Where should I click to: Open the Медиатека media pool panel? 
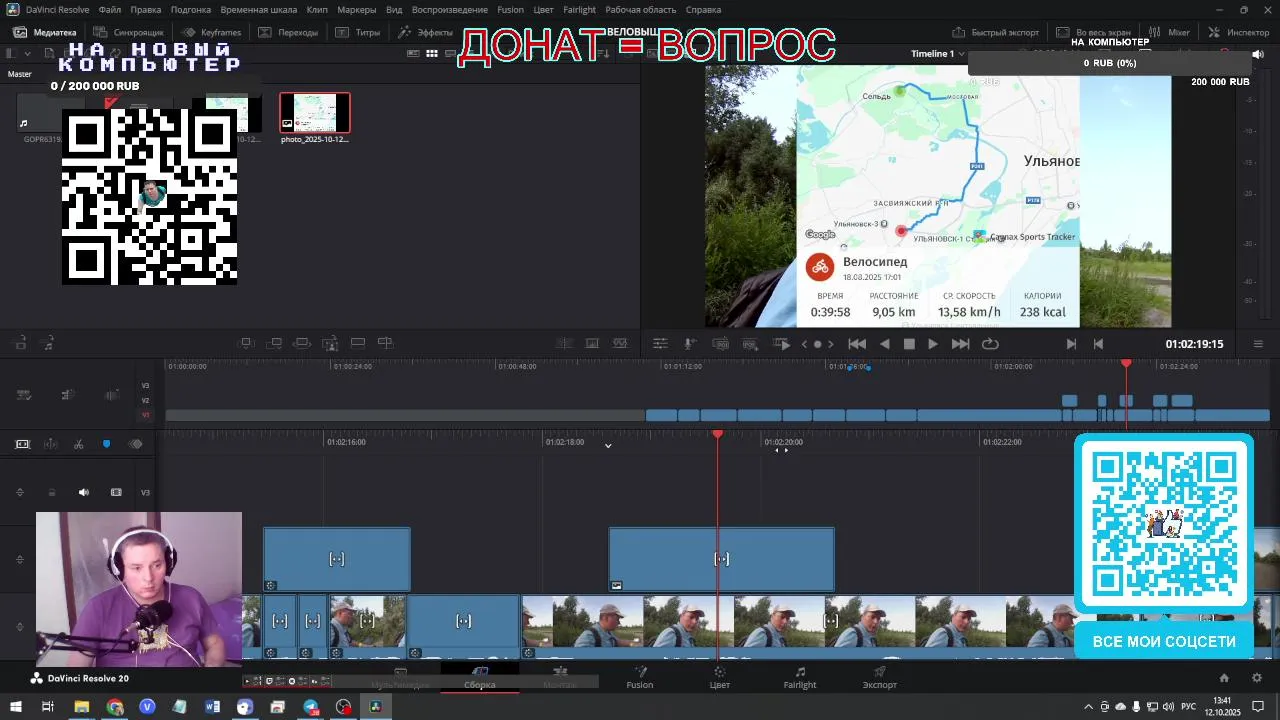point(45,32)
